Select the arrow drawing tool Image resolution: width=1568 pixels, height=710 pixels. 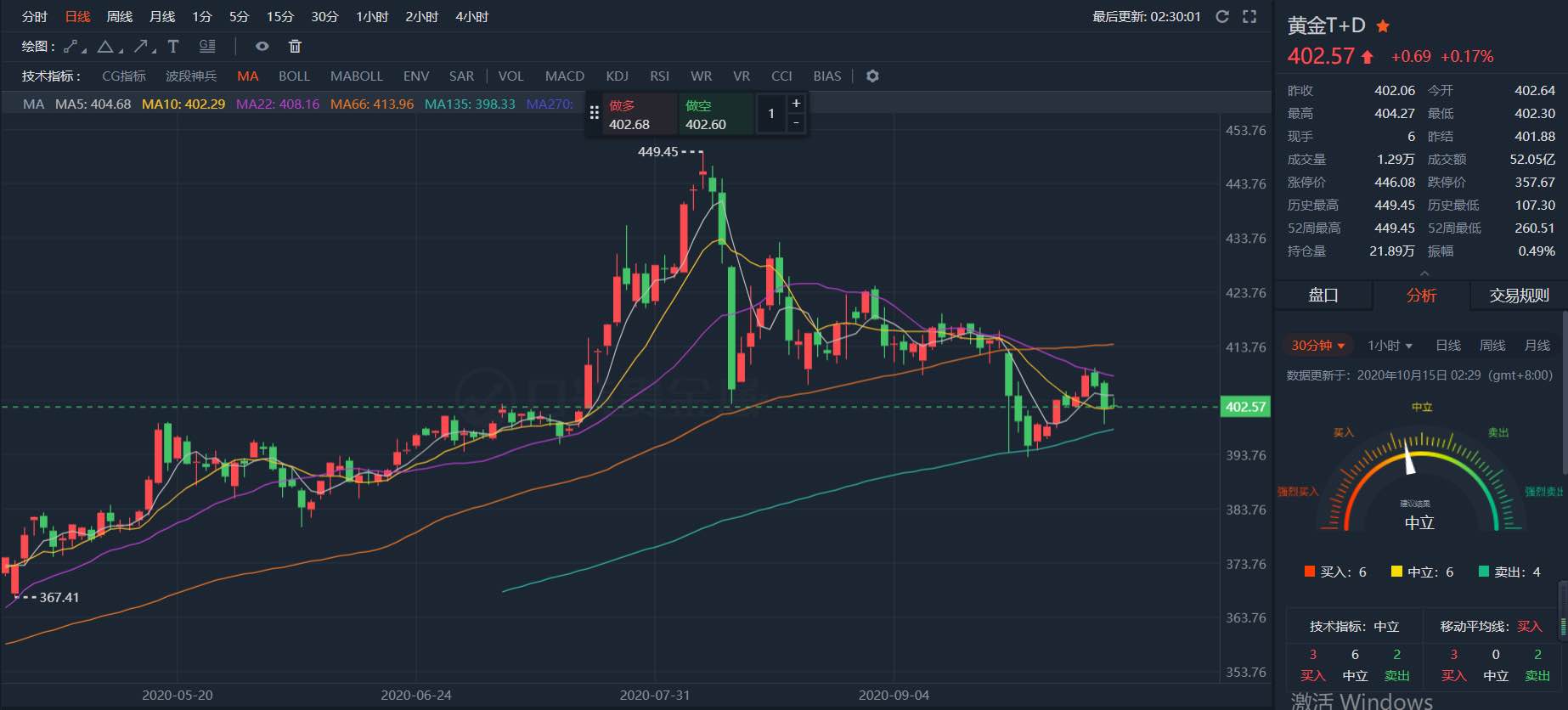[x=143, y=47]
